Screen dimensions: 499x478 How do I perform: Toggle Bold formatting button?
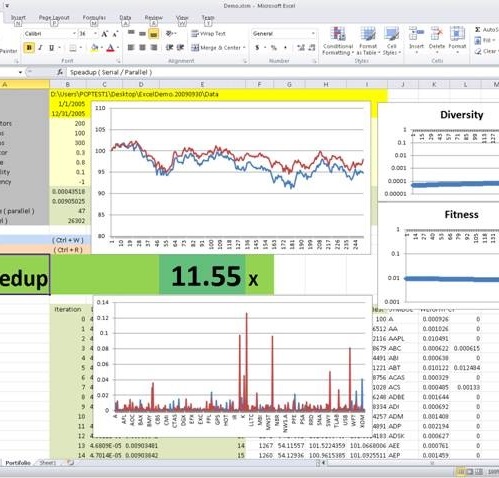29,48
